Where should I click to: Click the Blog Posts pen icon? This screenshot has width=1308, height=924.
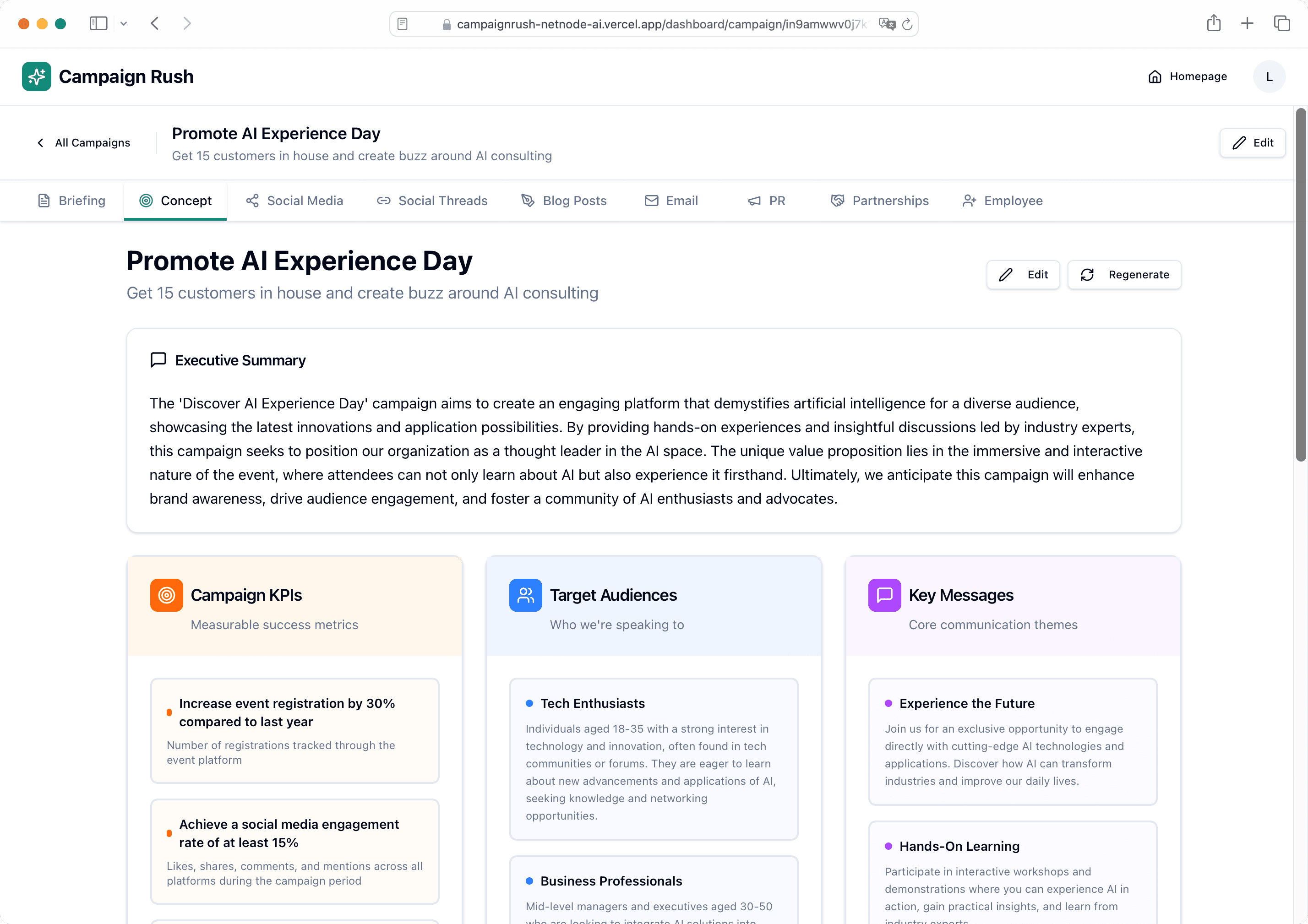click(x=528, y=201)
